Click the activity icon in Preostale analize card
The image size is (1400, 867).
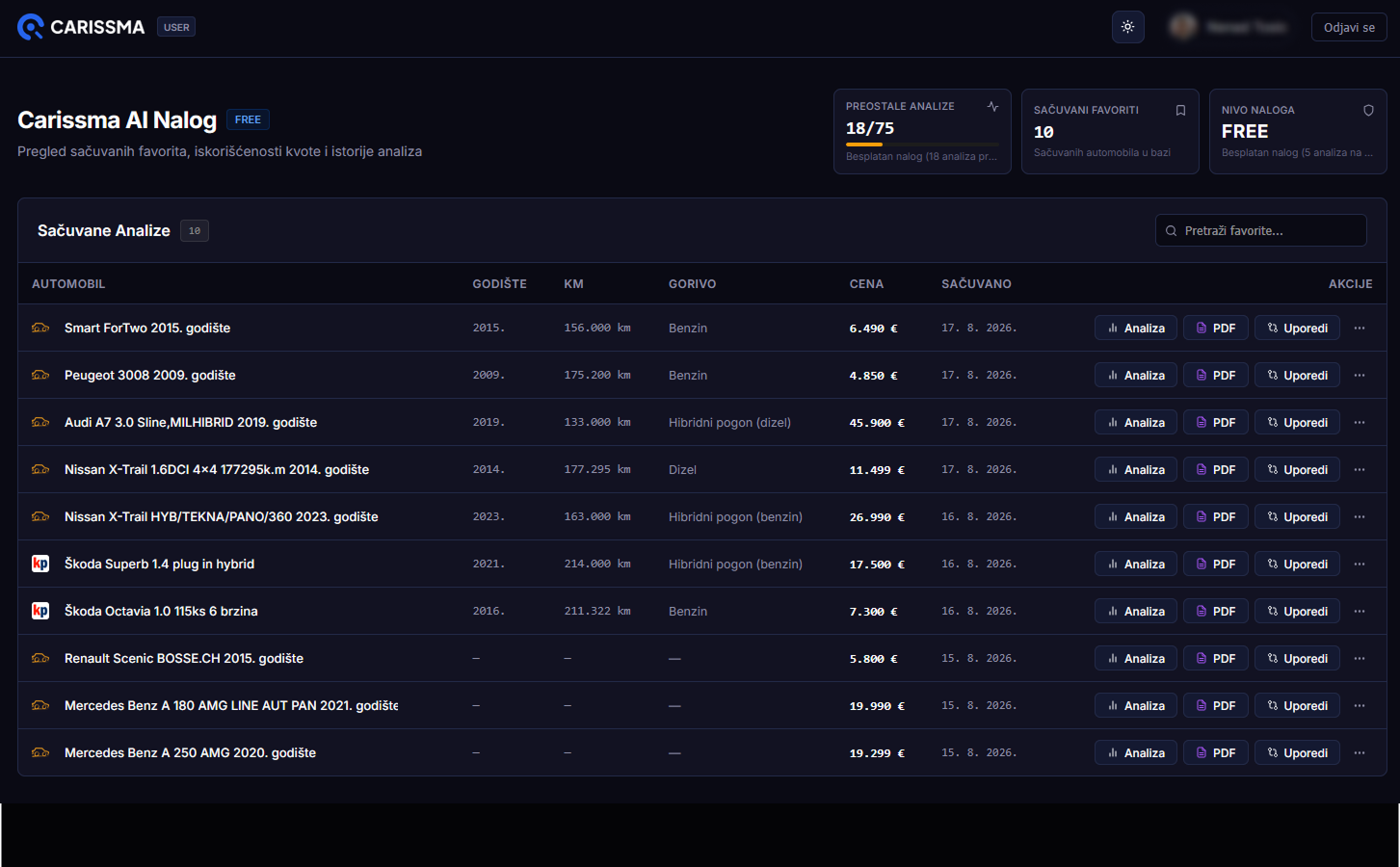[x=992, y=106]
